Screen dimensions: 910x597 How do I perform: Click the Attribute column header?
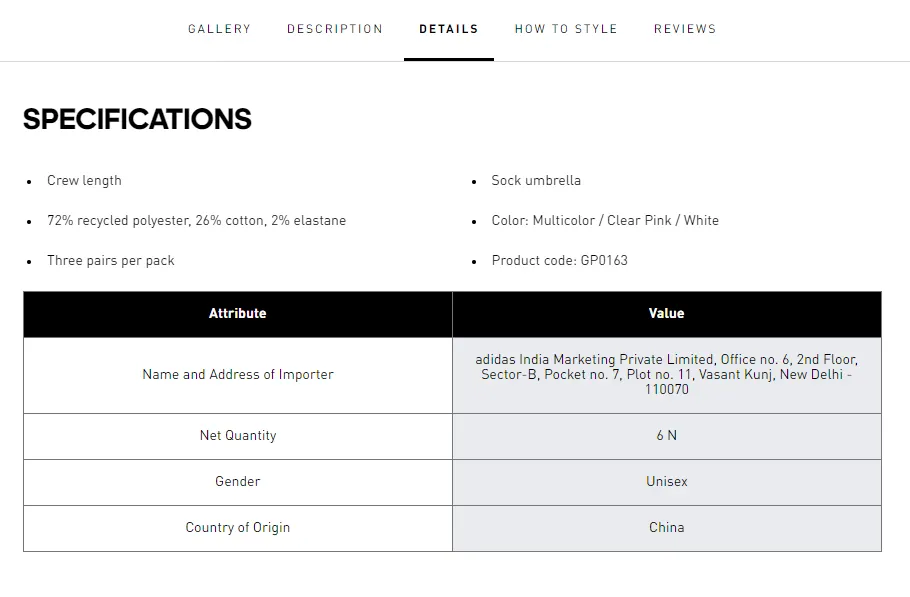coord(238,314)
